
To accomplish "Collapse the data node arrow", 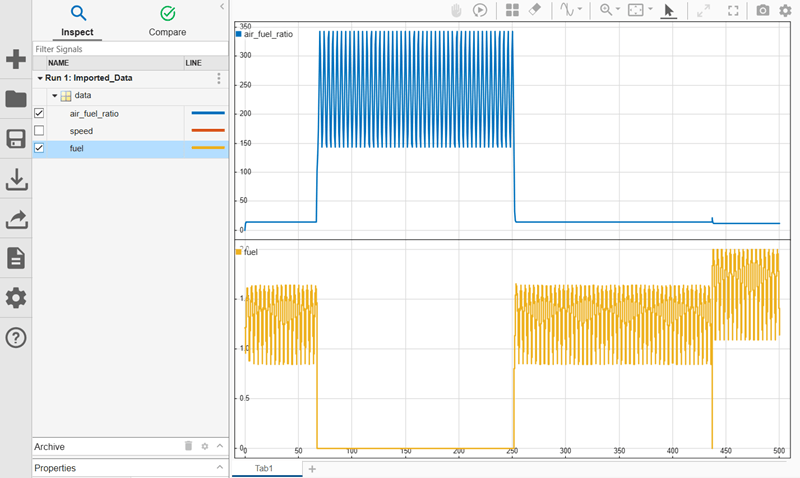I will [x=55, y=95].
